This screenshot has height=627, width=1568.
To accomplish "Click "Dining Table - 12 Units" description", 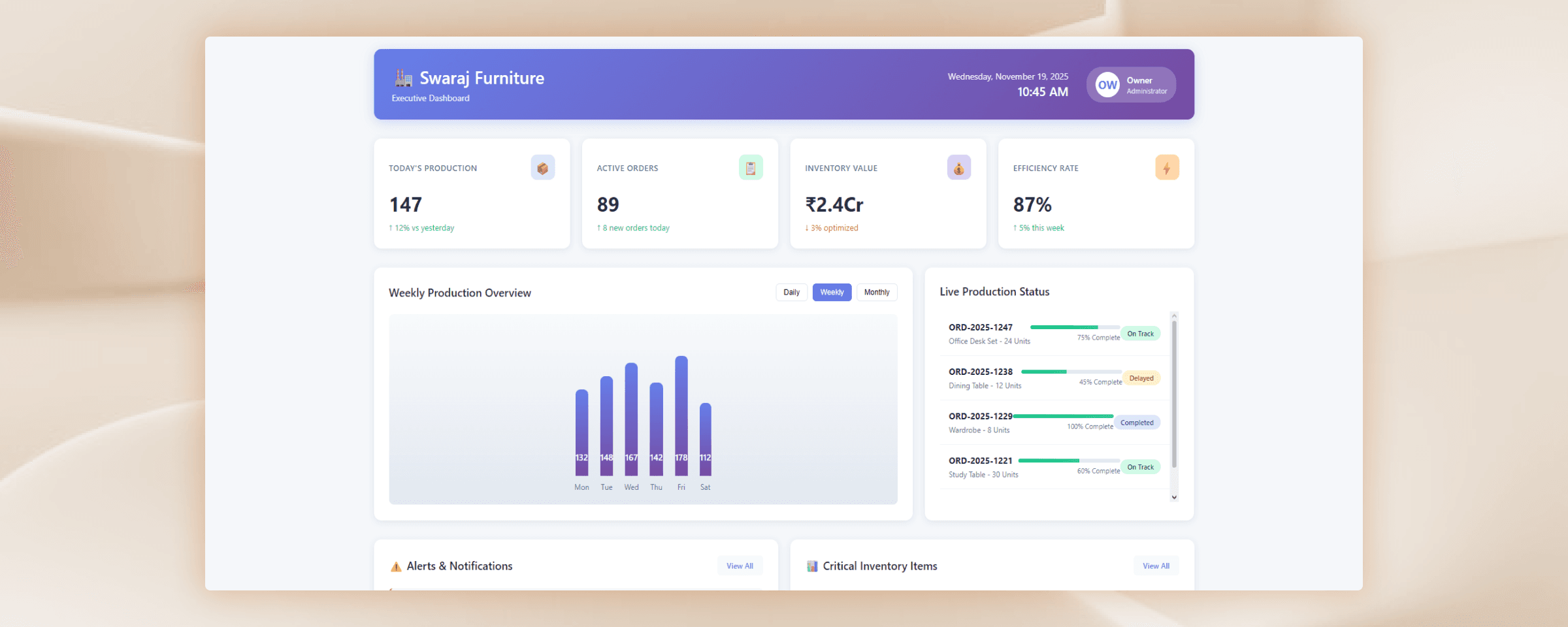I will [985, 386].
